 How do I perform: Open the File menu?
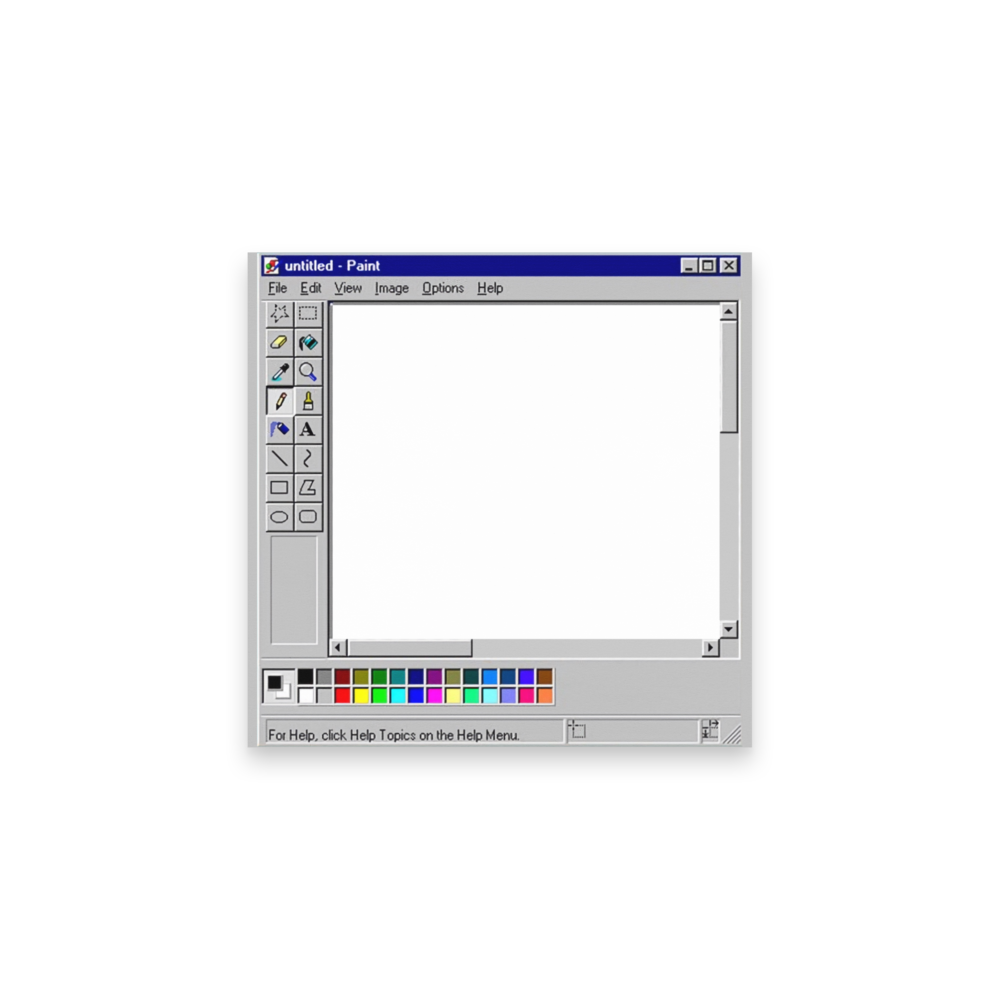coord(277,288)
